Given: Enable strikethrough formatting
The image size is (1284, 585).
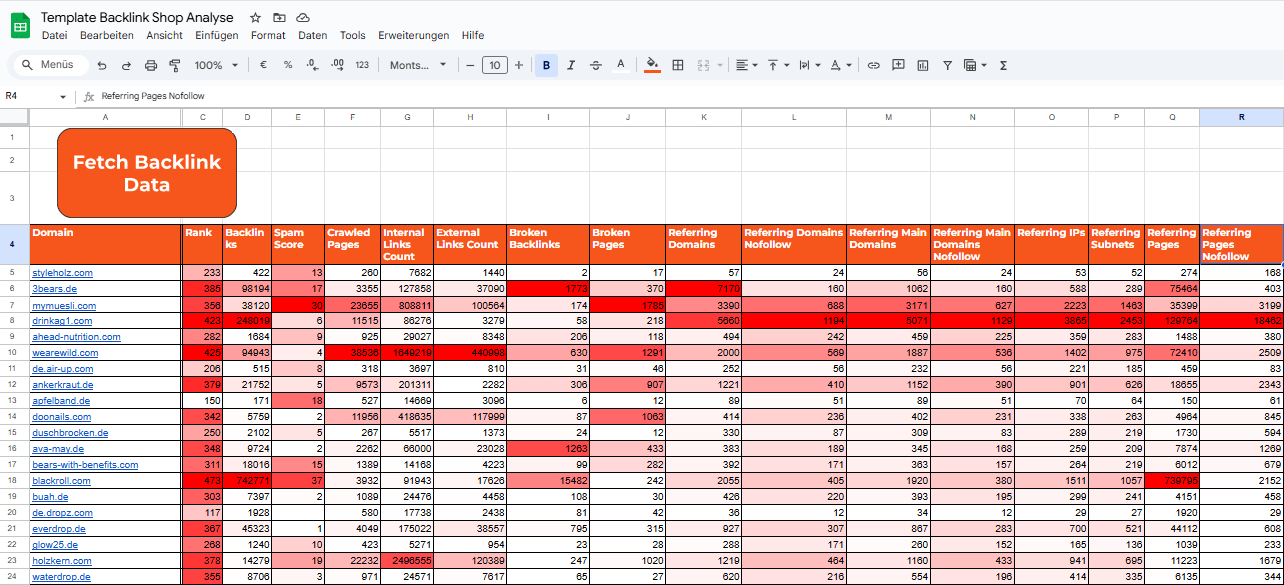Looking at the screenshot, I should (x=596, y=64).
